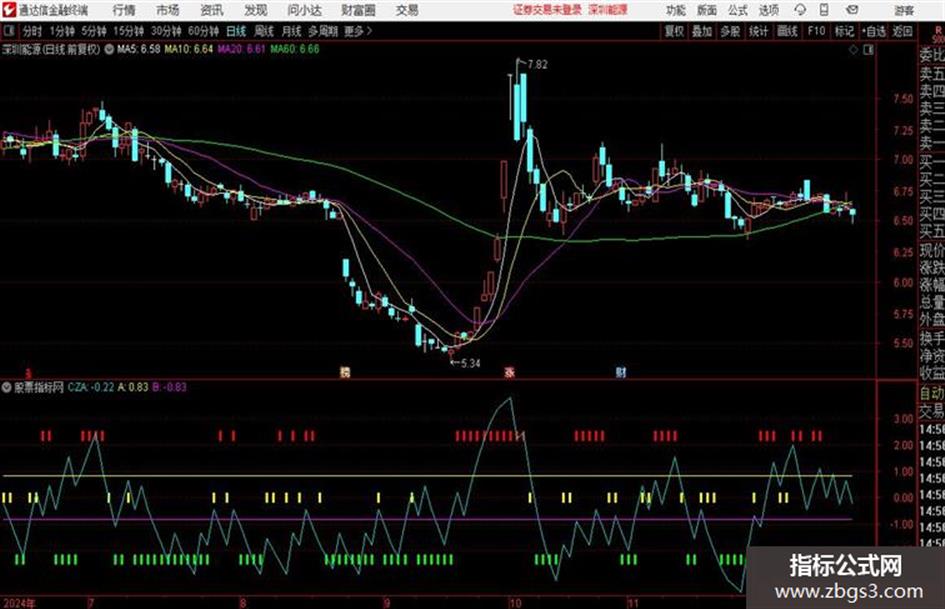Open the F10 company info button
Image resolution: width=945 pixels, height=609 pixels.
tap(816, 31)
